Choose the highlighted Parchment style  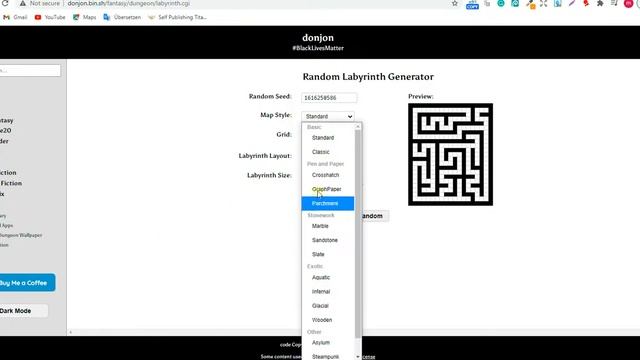328,203
